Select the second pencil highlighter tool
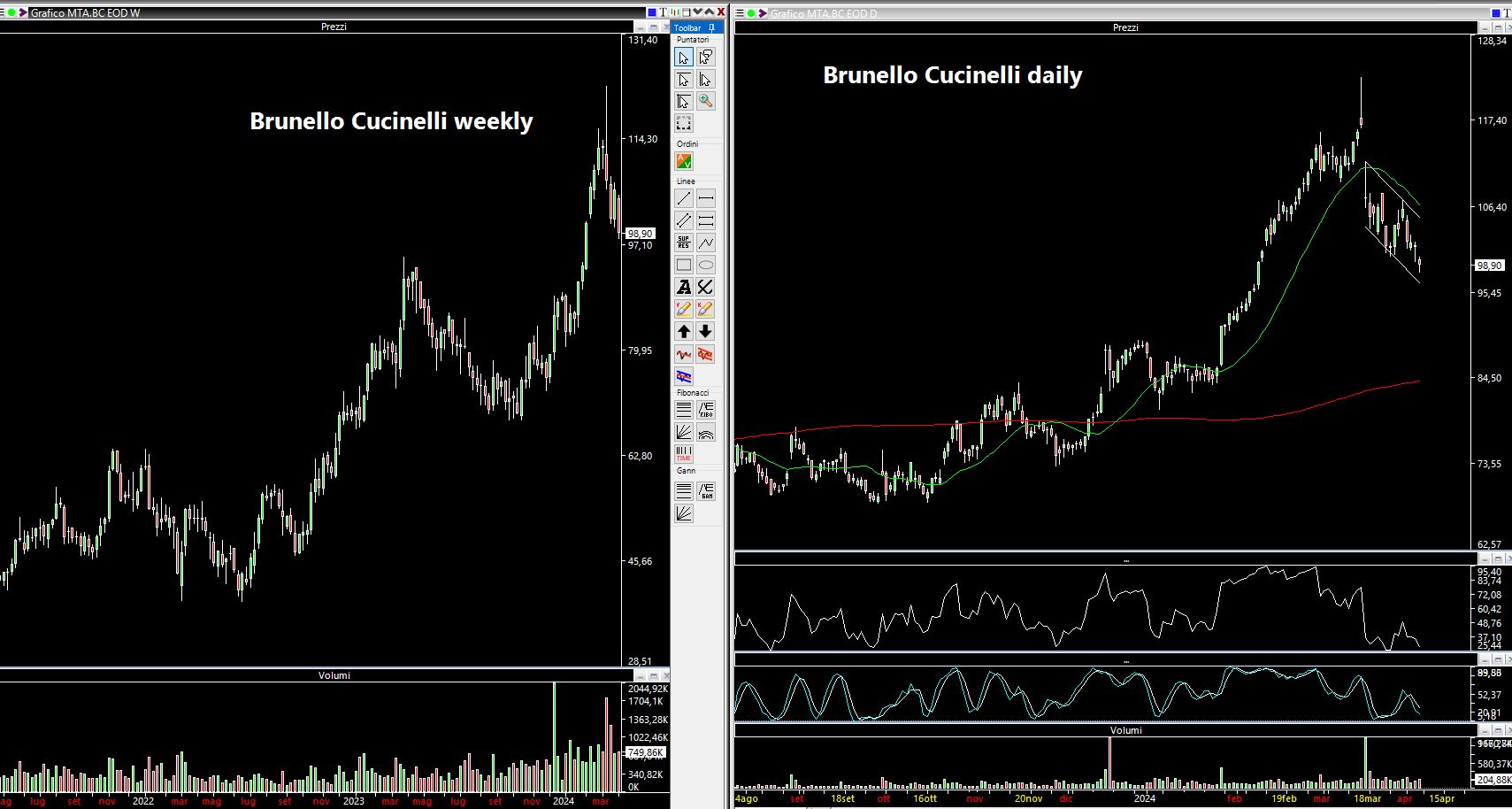Screen dimensions: 1512x809 click(x=706, y=309)
